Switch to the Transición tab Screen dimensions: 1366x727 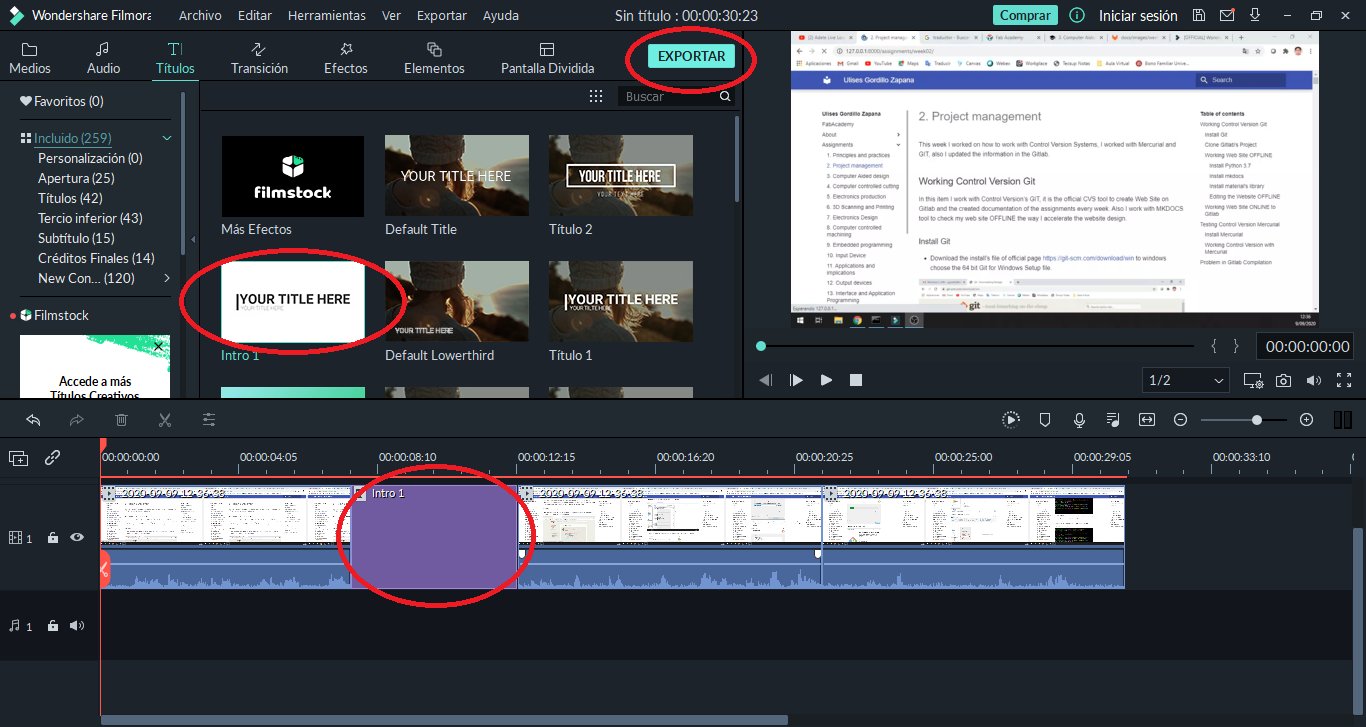click(259, 59)
